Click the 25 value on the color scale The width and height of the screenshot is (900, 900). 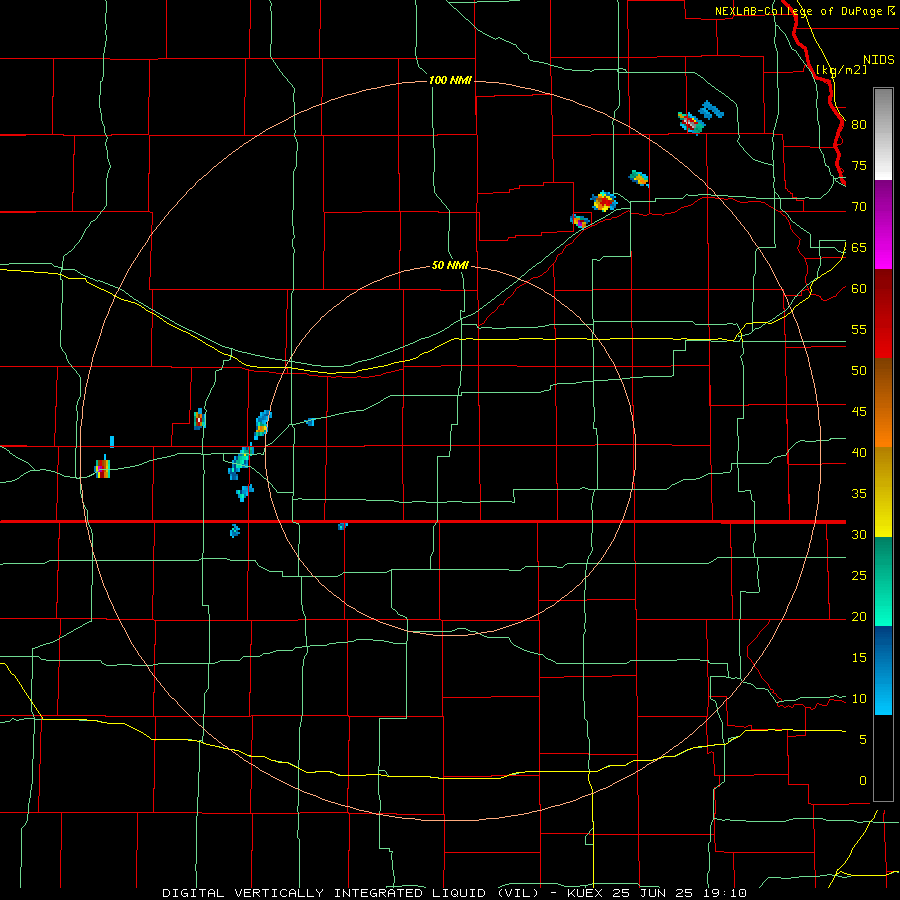pos(859,575)
